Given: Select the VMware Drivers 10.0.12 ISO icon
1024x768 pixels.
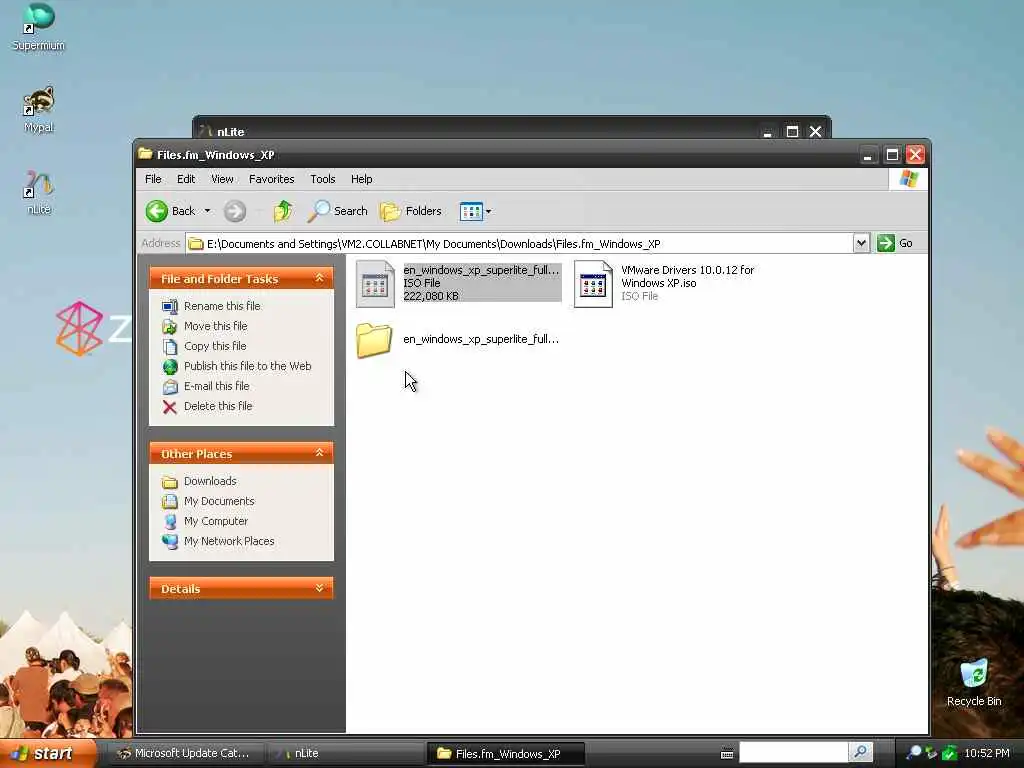Looking at the screenshot, I should pyautogui.click(x=593, y=283).
